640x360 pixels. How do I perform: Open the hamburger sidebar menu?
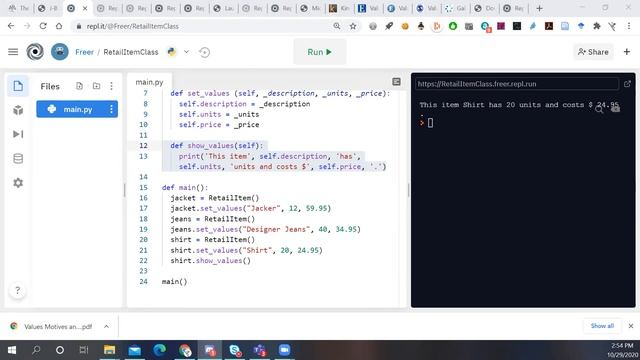(13, 52)
